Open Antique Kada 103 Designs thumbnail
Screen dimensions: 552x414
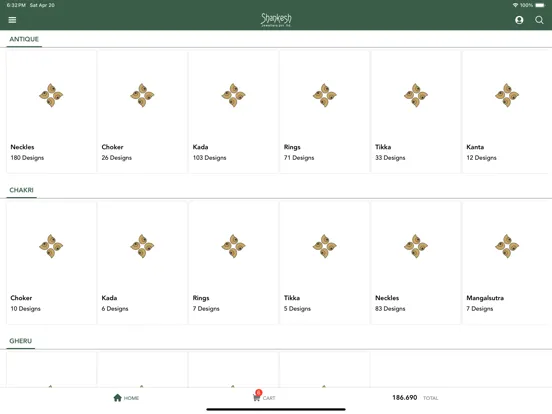(x=233, y=95)
